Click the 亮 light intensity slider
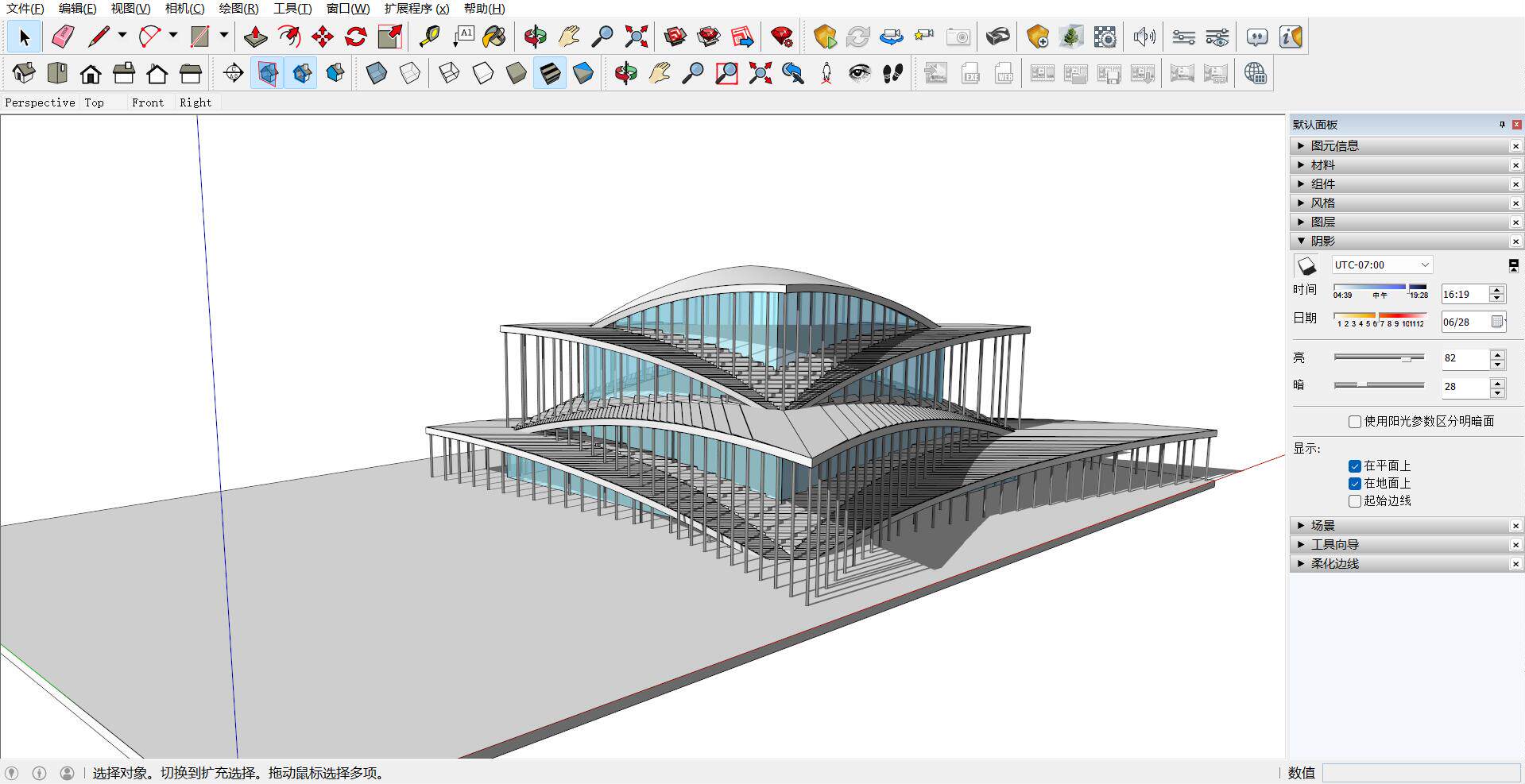The height and width of the screenshot is (784, 1525). tap(1379, 358)
